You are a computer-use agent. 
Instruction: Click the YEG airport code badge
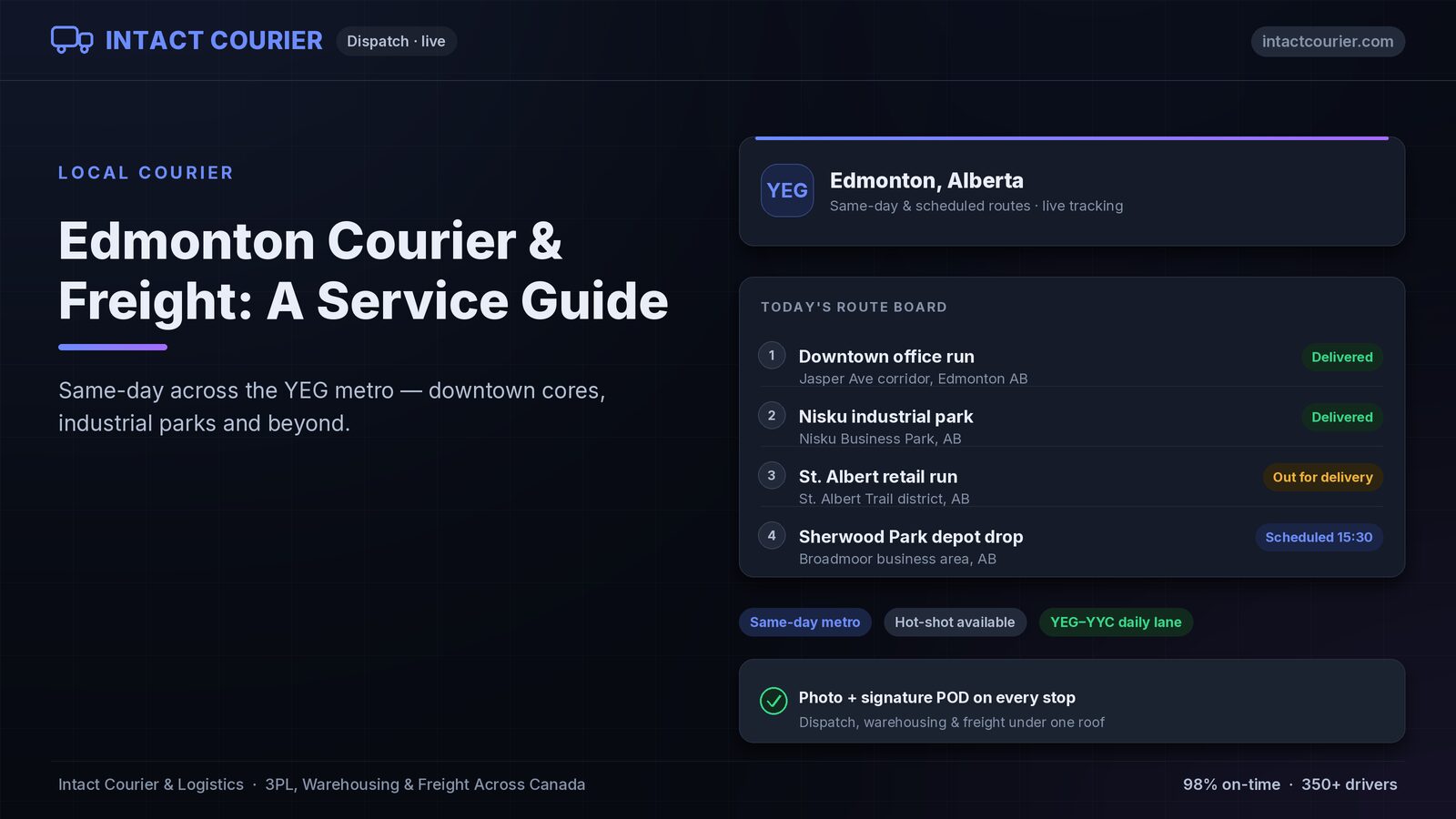pyautogui.click(x=787, y=190)
